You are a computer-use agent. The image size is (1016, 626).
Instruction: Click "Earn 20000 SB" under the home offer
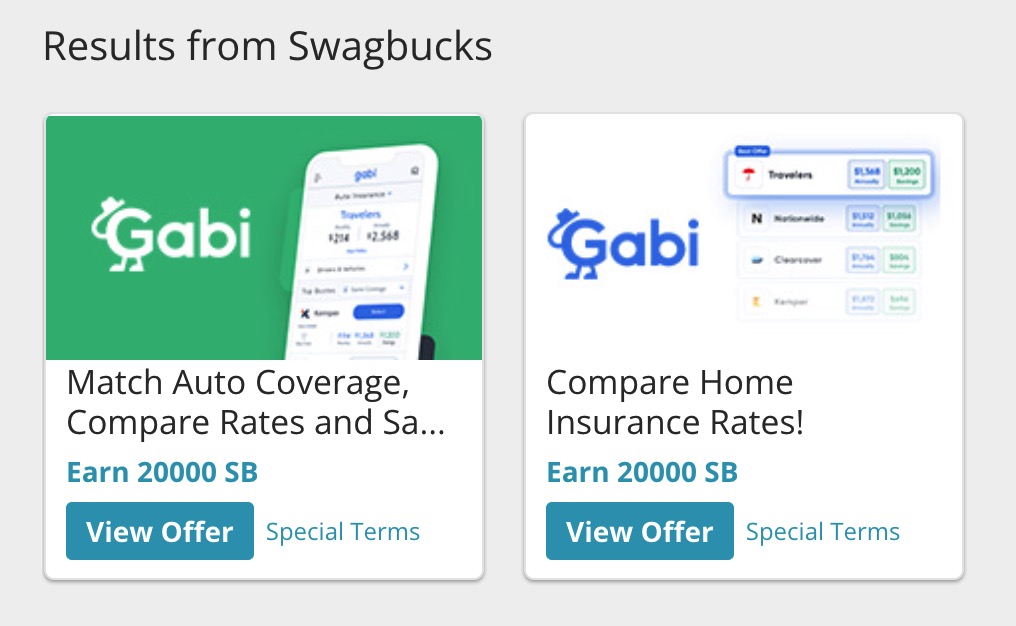point(642,472)
